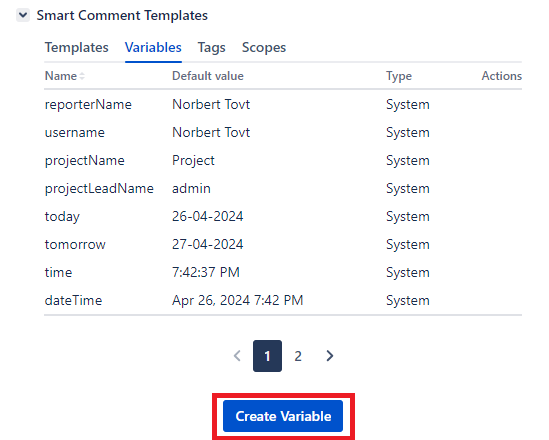Image resolution: width=549 pixels, height=440 pixels.
Task: Click the Name column header
Action: (x=61, y=76)
